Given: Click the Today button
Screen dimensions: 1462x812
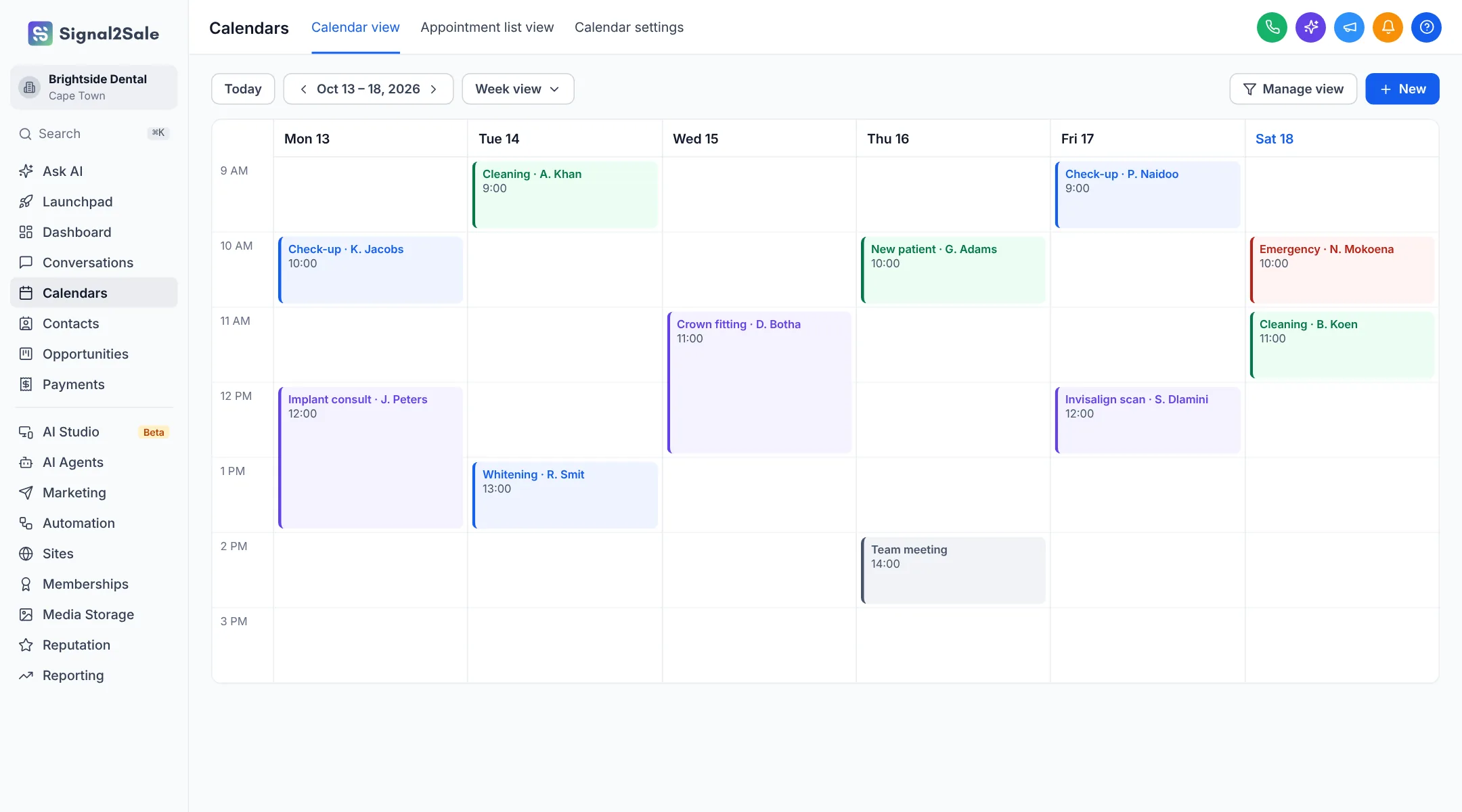Looking at the screenshot, I should [243, 89].
